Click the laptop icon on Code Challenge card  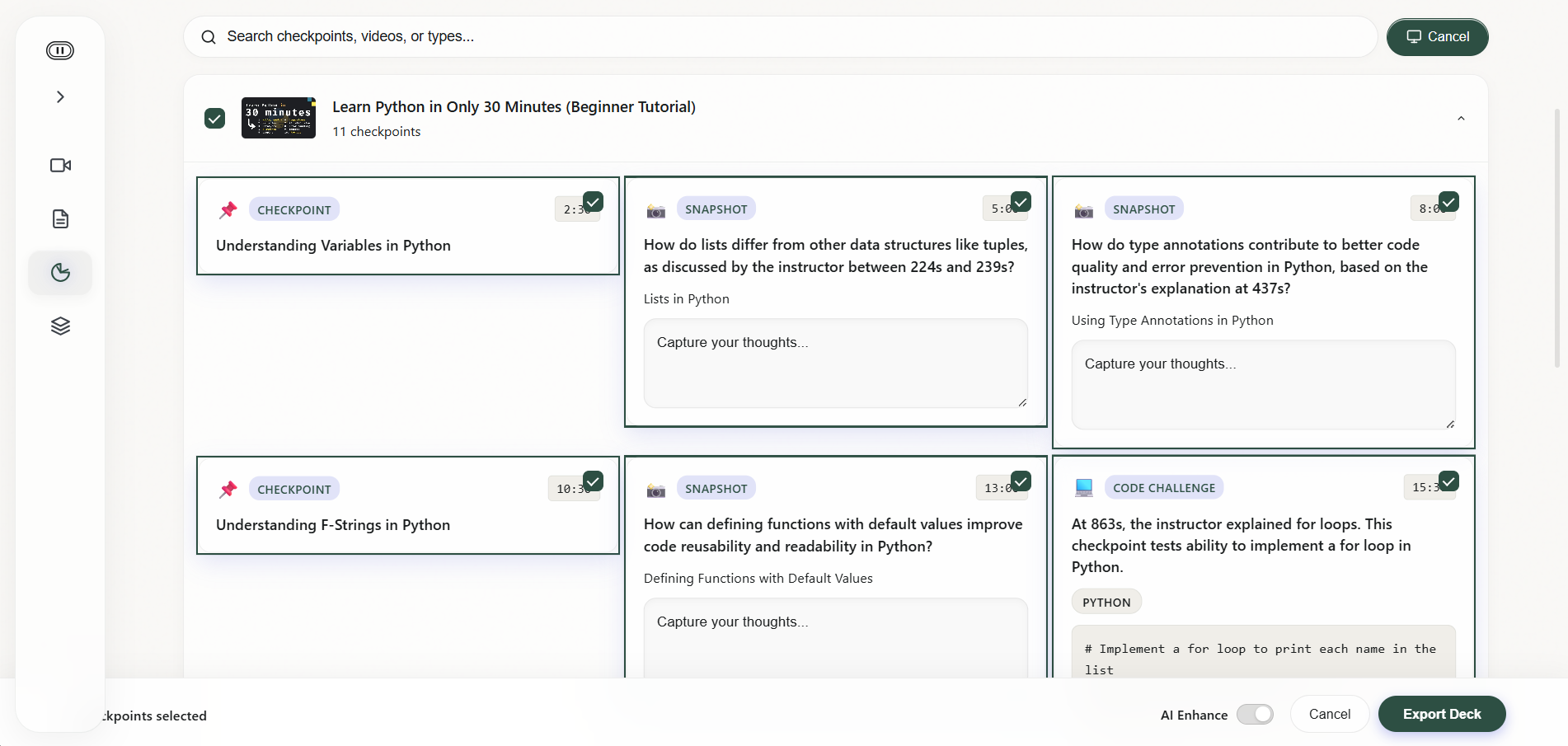tap(1083, 488)
